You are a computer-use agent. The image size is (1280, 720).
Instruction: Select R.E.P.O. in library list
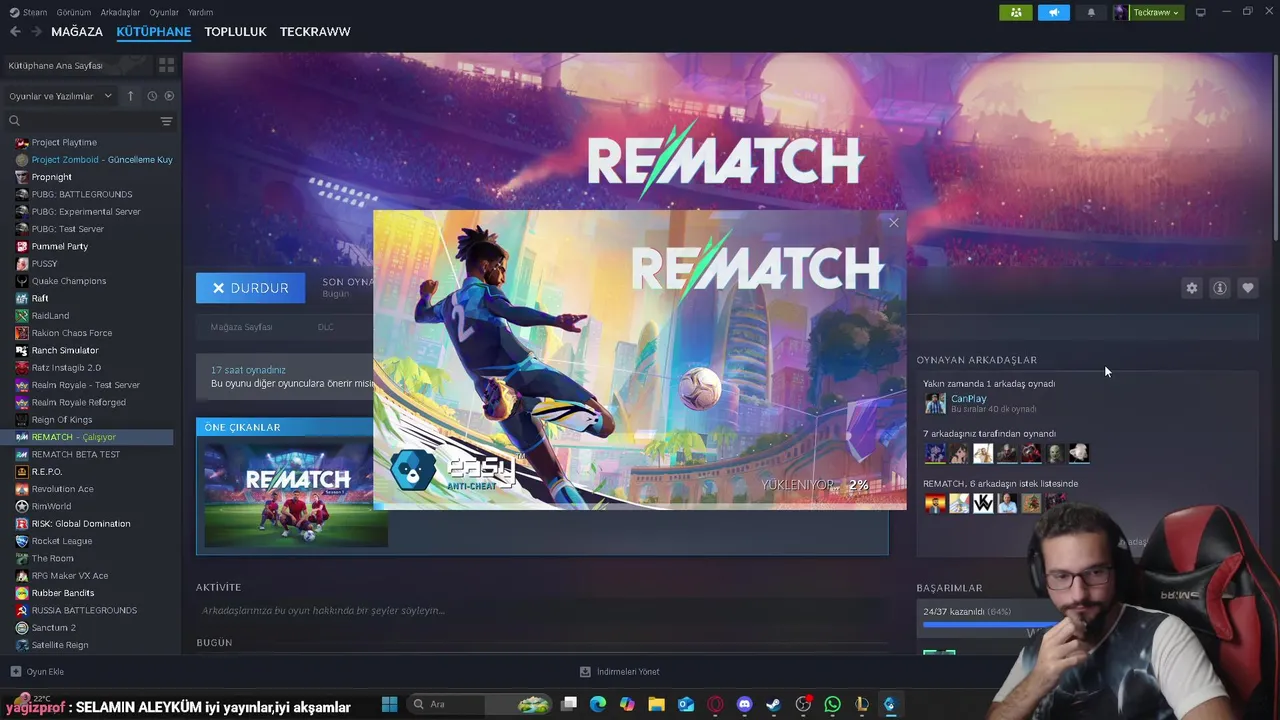click(93, 472)
